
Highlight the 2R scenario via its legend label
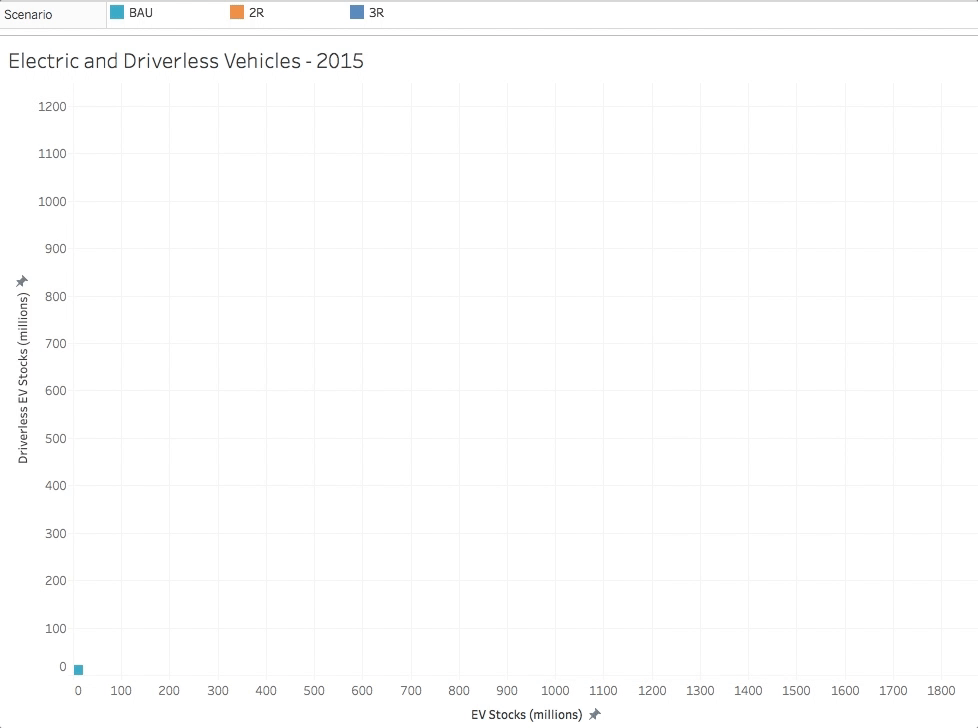pos(256,13)
